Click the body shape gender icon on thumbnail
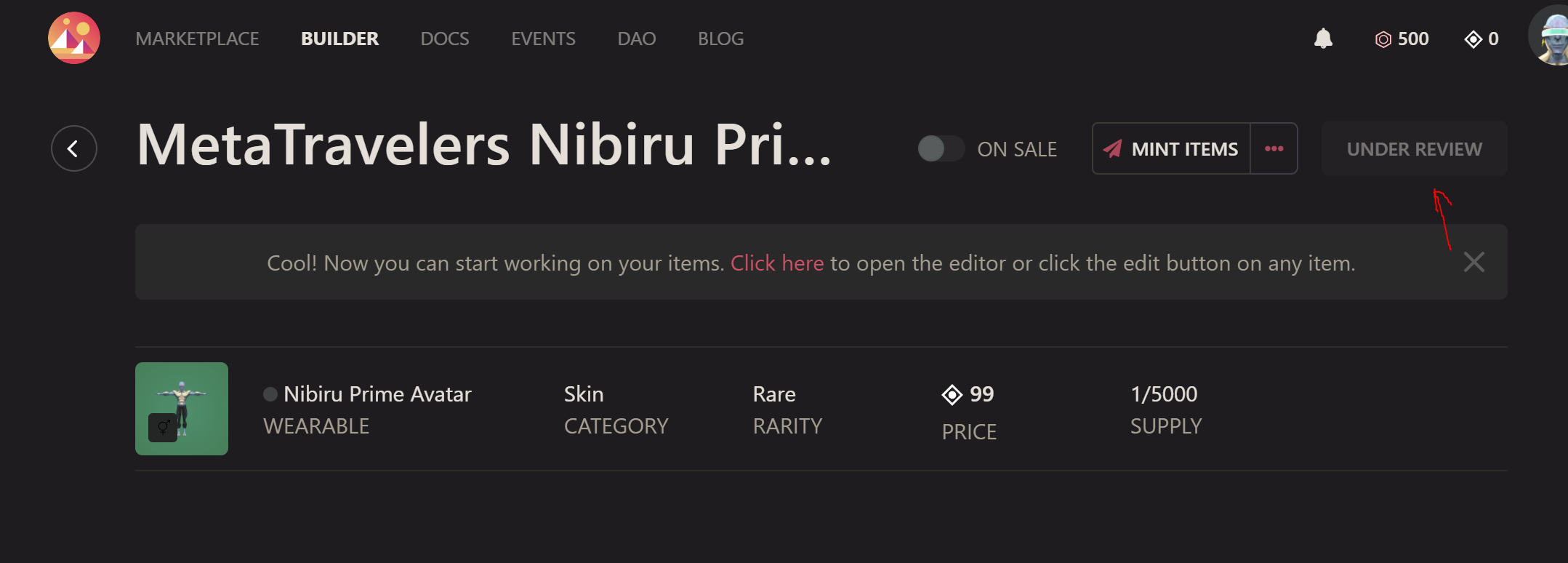 (x=163, y=427)
